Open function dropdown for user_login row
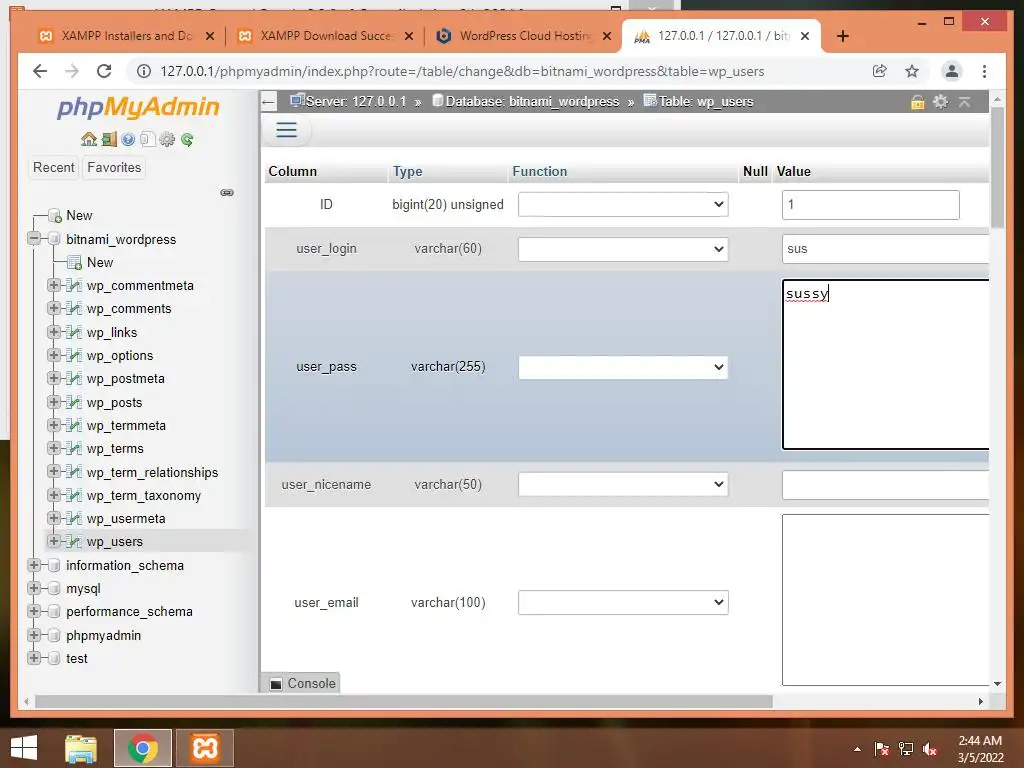 point(623,249)
